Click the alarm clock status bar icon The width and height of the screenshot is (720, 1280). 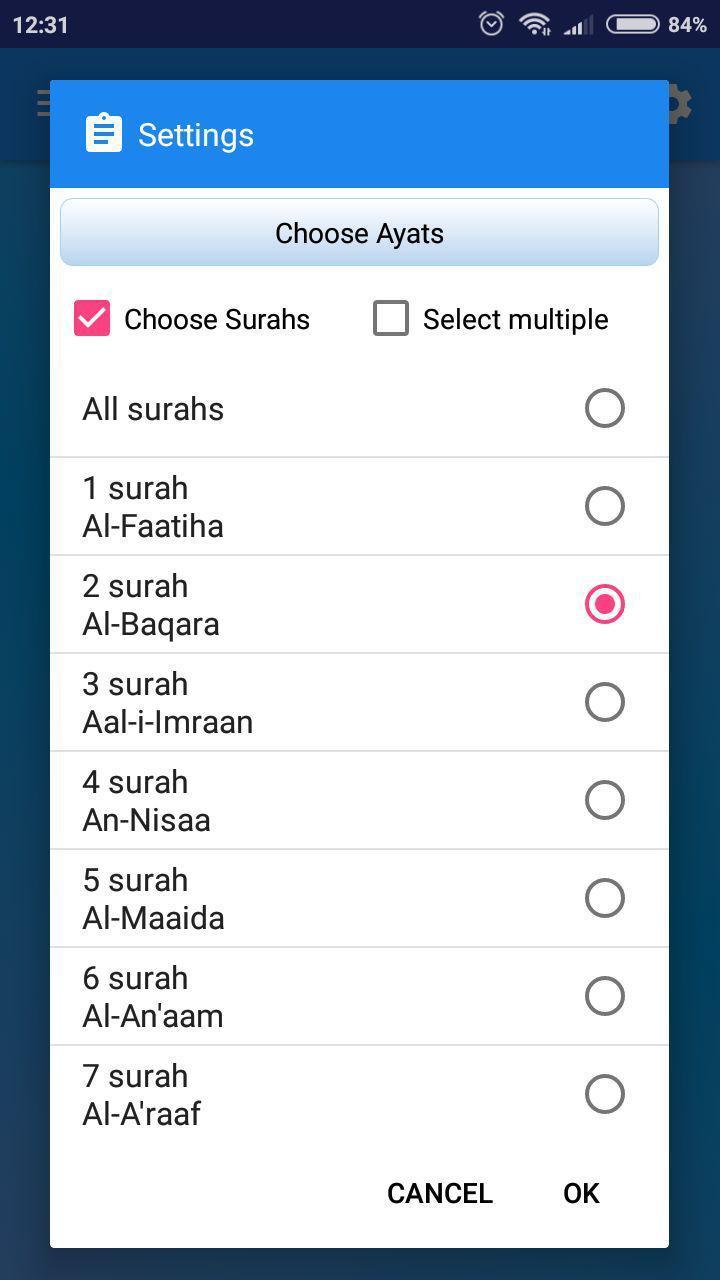click(490, 23)
